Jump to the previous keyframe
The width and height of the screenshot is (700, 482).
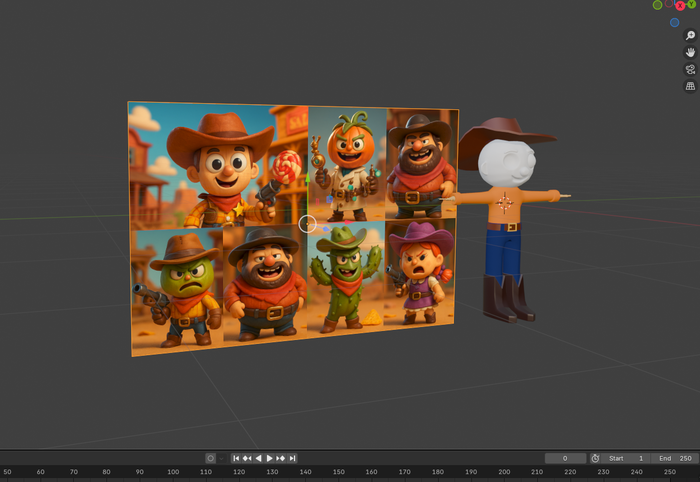(247, 458)
